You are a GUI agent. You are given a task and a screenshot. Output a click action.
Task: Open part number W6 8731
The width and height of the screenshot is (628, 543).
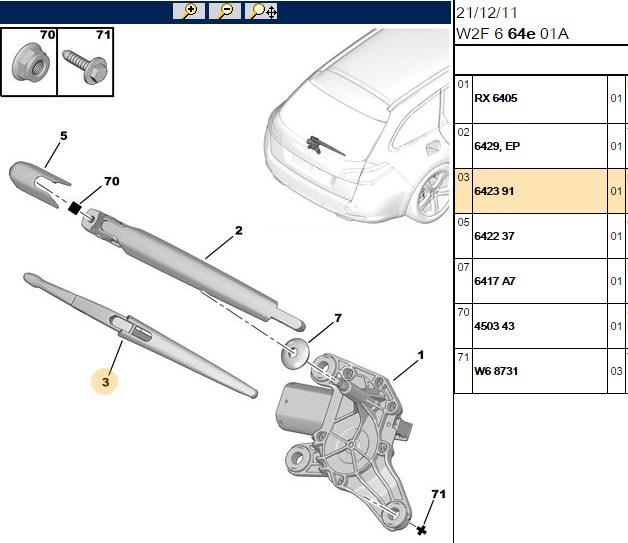540,371
